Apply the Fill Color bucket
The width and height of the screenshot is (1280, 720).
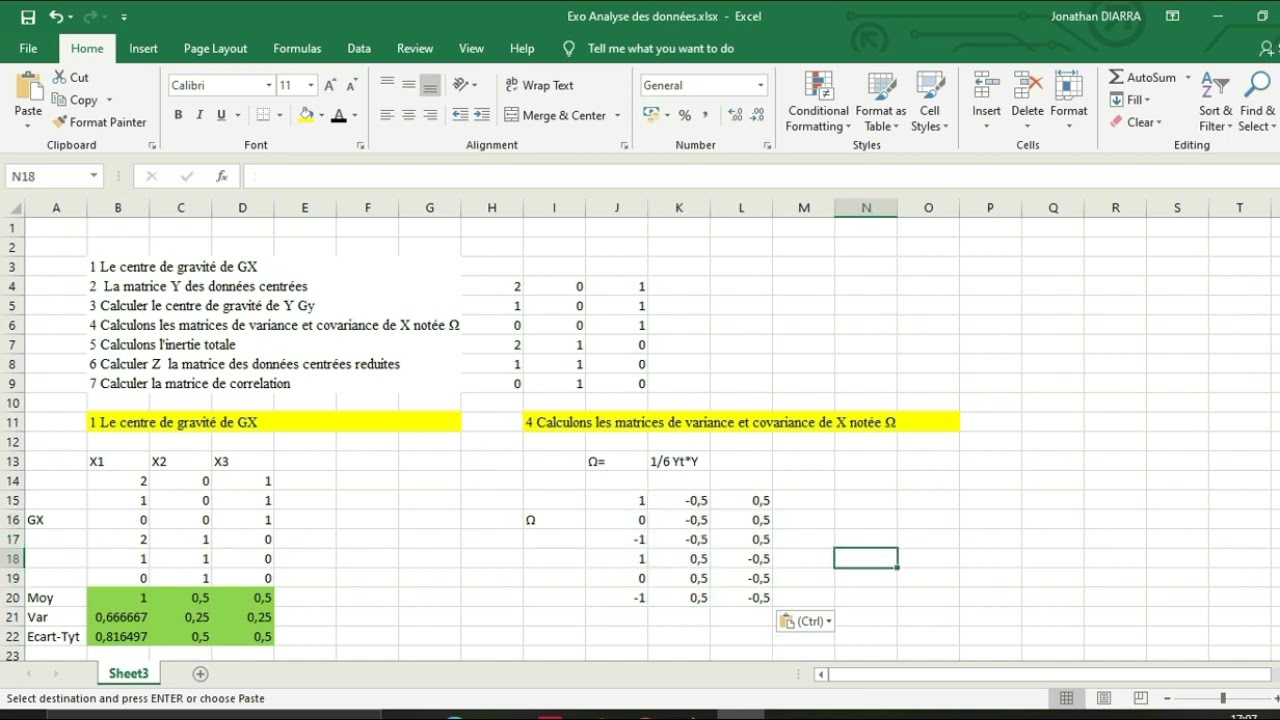tap(306, 115)
